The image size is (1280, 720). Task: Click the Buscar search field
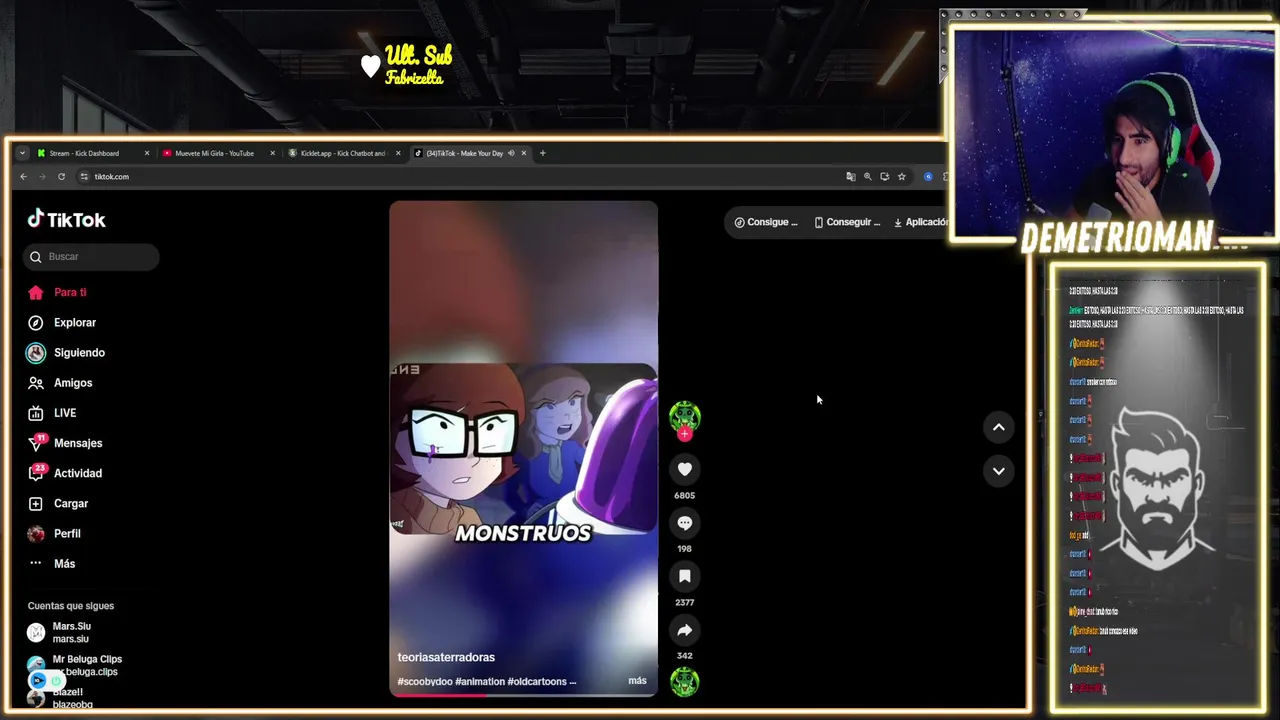(91, 257)
